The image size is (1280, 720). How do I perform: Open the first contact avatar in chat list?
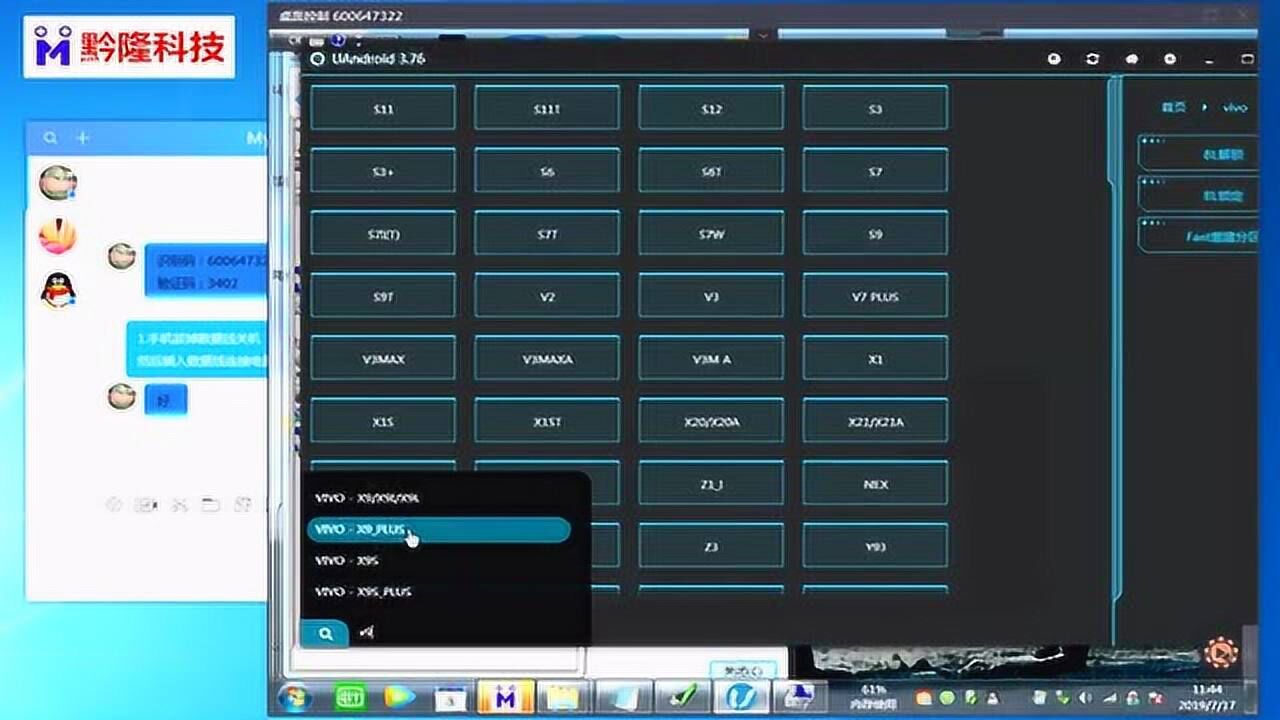[x=57, y=183]
